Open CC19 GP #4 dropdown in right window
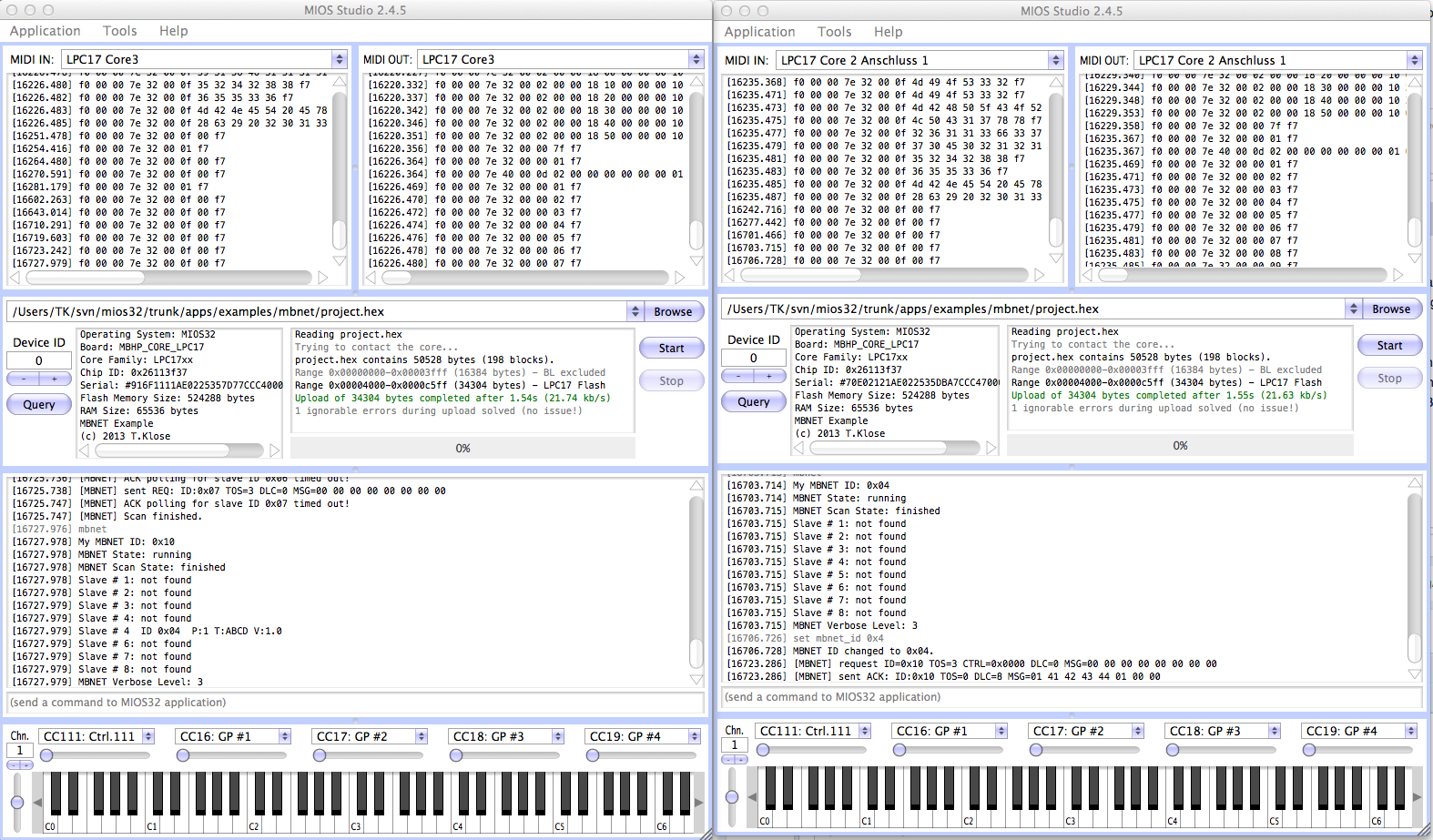The image size is (1433, 840). [x=1360, y=731]
